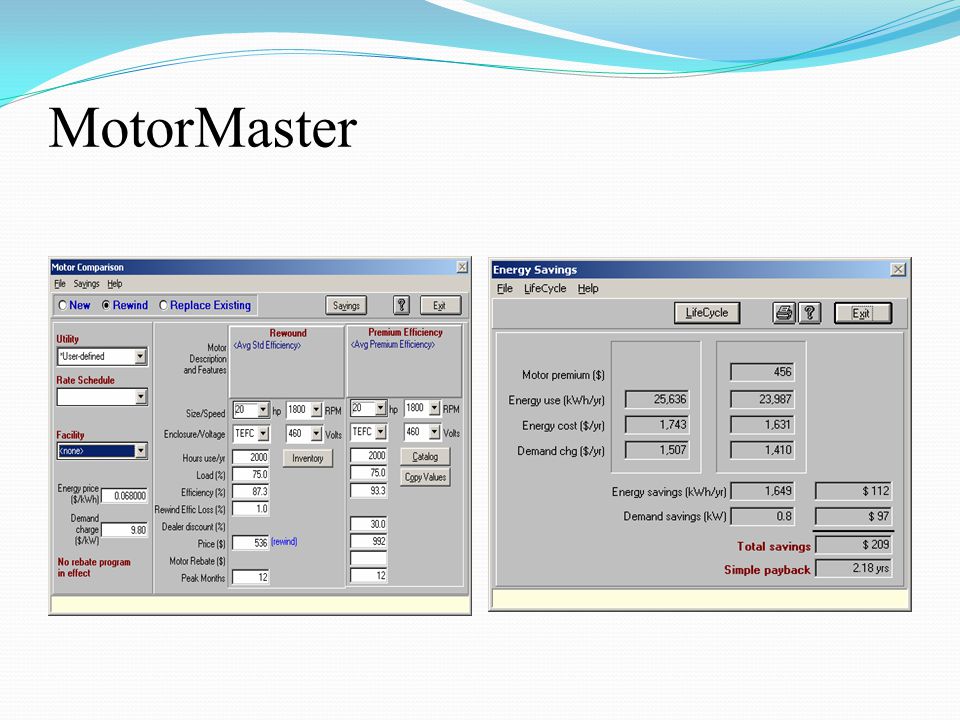Click the Copy Values button
This screenshot has height=720, width=960.
[425, 477]
